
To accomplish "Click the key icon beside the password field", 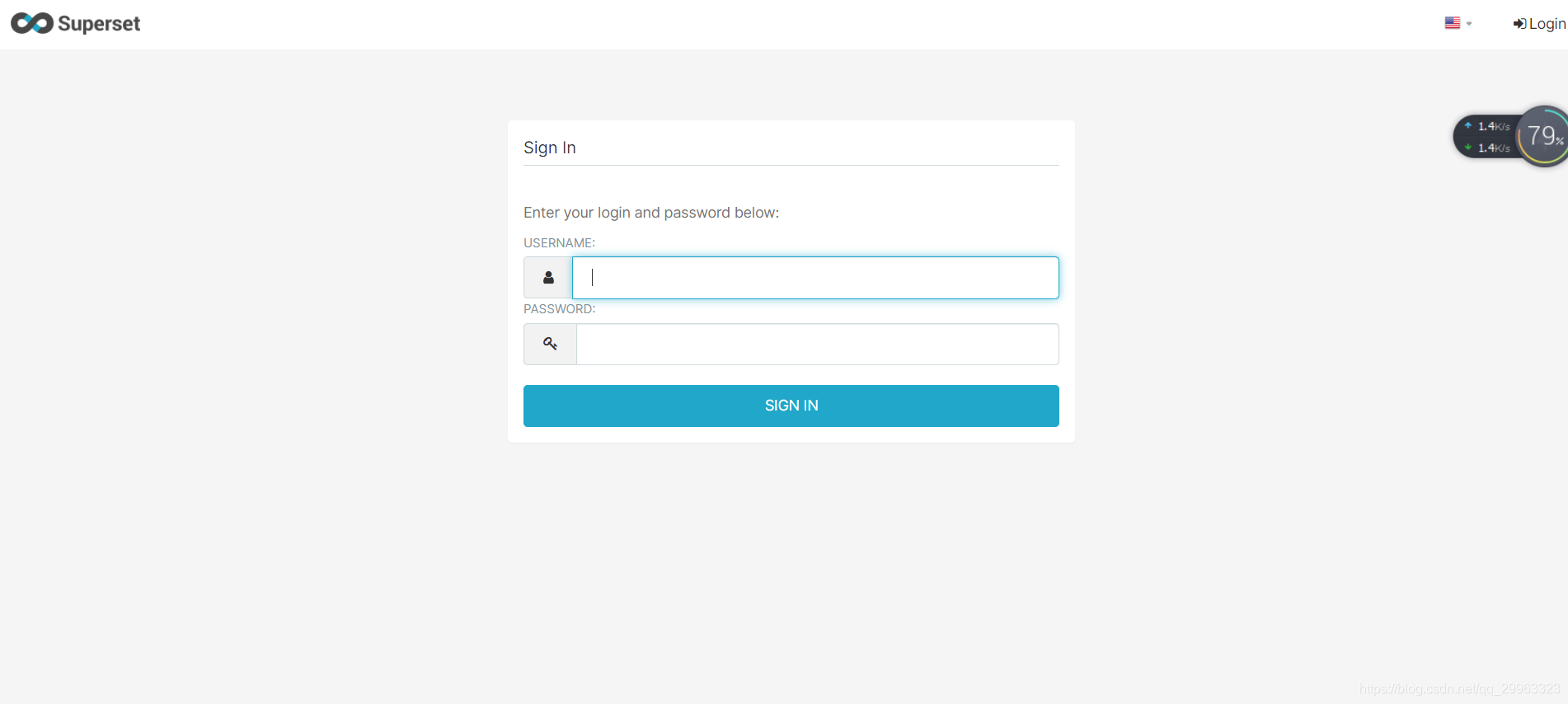I will coord(549,344).
